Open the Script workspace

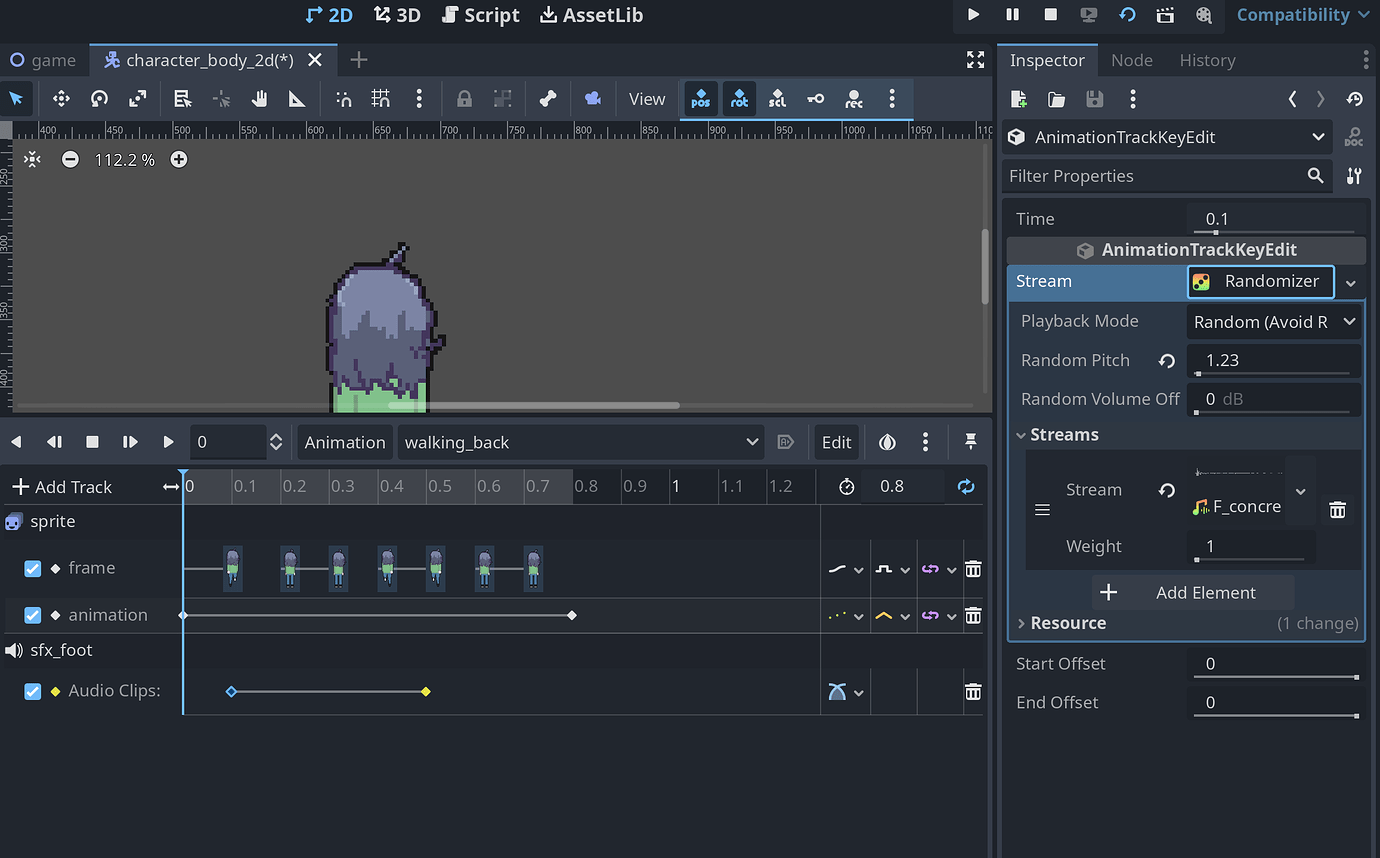click(x=480, y=15)
